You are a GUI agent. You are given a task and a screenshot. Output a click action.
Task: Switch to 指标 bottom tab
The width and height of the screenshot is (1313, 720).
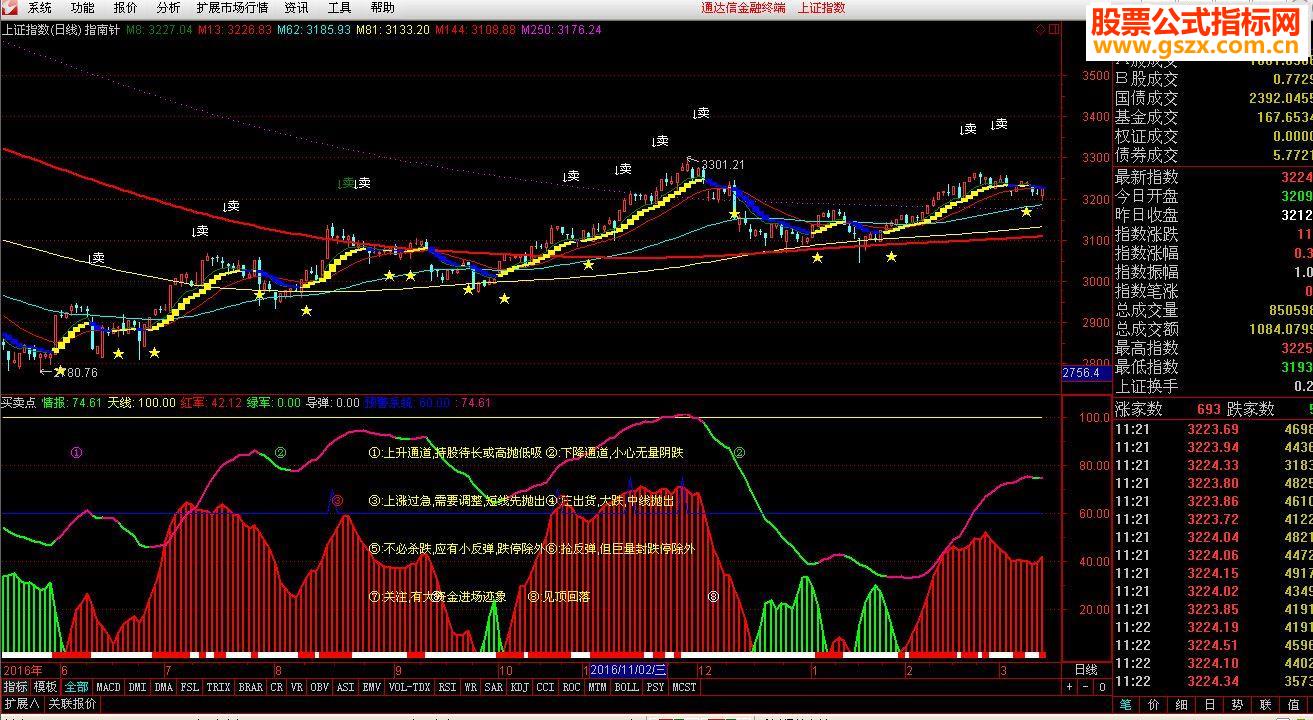coord(15,687)
